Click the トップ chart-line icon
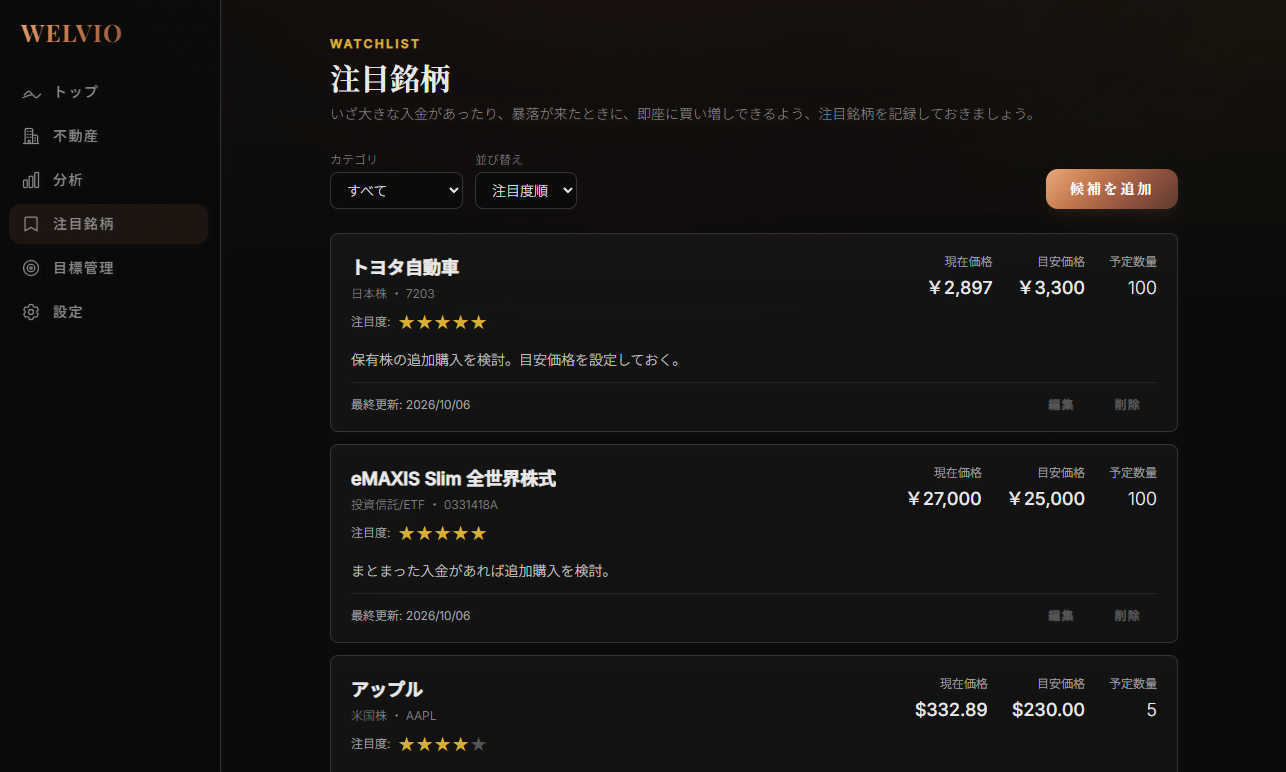Screen dimensions: 1286x772 [x=31, y=93]
